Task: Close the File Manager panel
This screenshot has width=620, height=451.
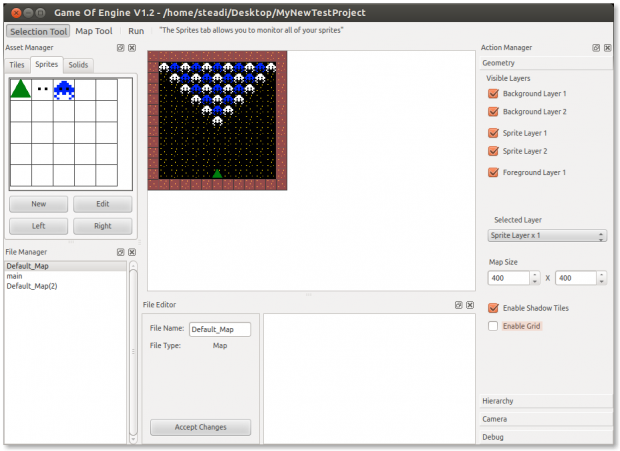Action: pos(132,252)
